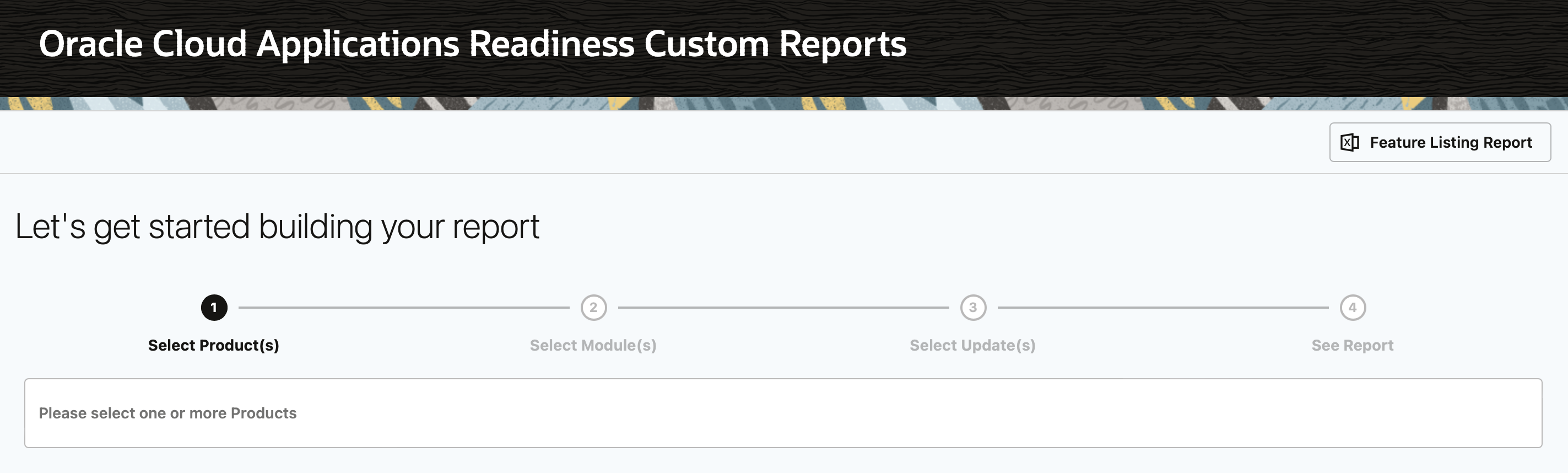Click the step 1 circle icon
This screenshot has width=1568, height=473.
coord(214,308)
